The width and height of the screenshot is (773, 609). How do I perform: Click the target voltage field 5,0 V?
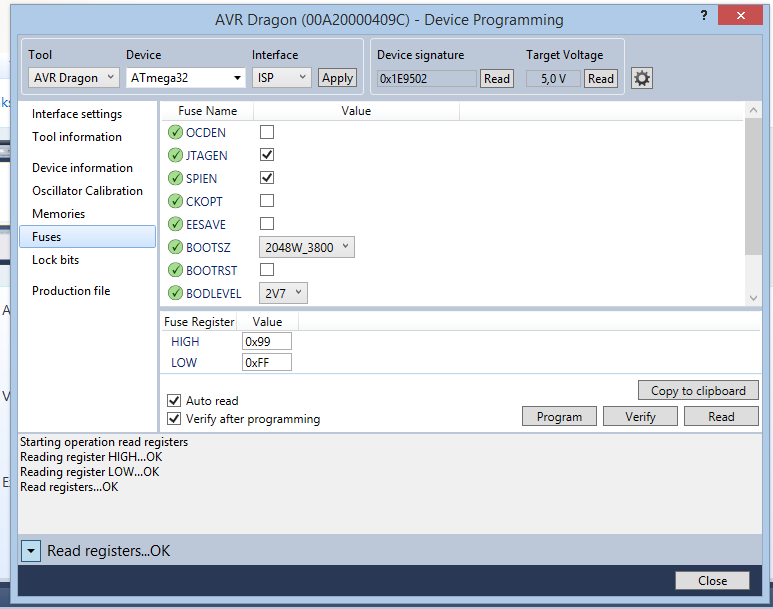click(553, 78)
